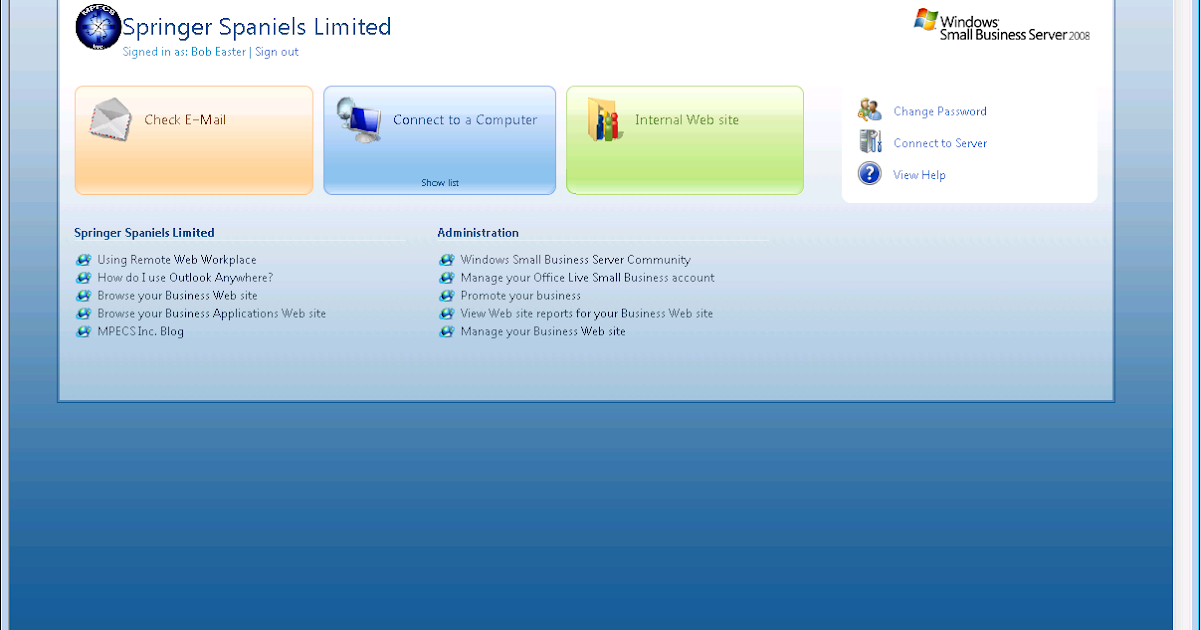
Task: Click the IE icon beside Browse your Business Applications Web site
Action: [x=83, y=314]
